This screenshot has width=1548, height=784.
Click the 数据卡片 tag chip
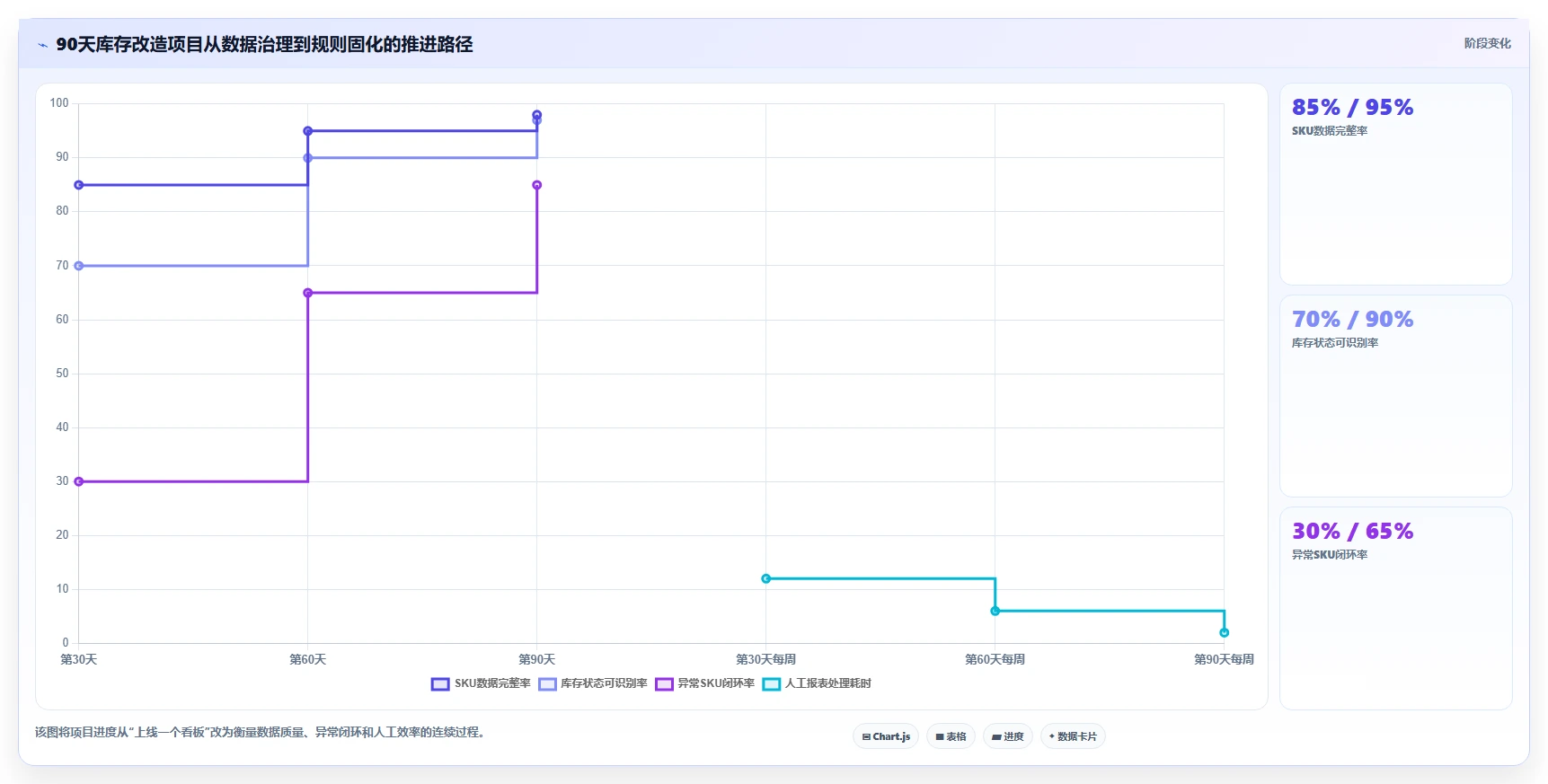(1073, 736)
